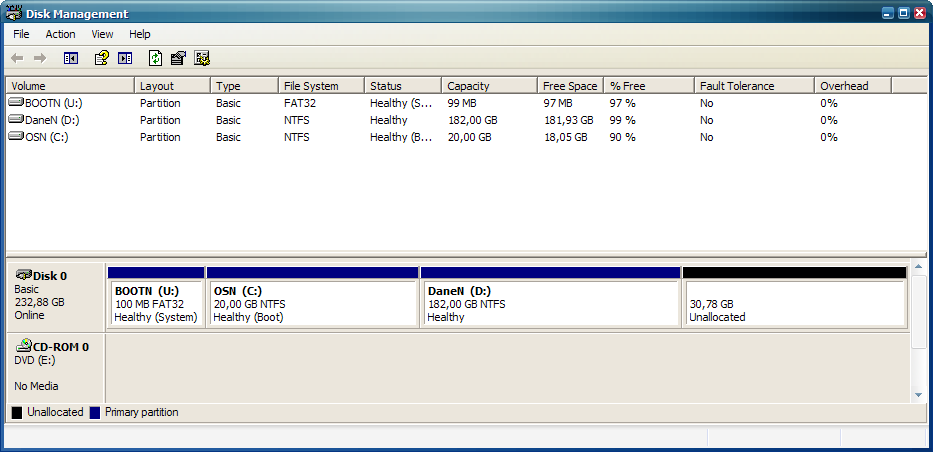
Task: Sort by the Capacity column header
Action: click(x=489, y=86)
